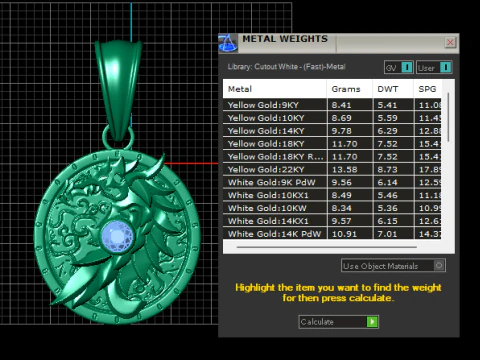Screen dimensions: 480x360
Task: Click the horizontal scrollbar of metals list
Action: coord(327,247)
